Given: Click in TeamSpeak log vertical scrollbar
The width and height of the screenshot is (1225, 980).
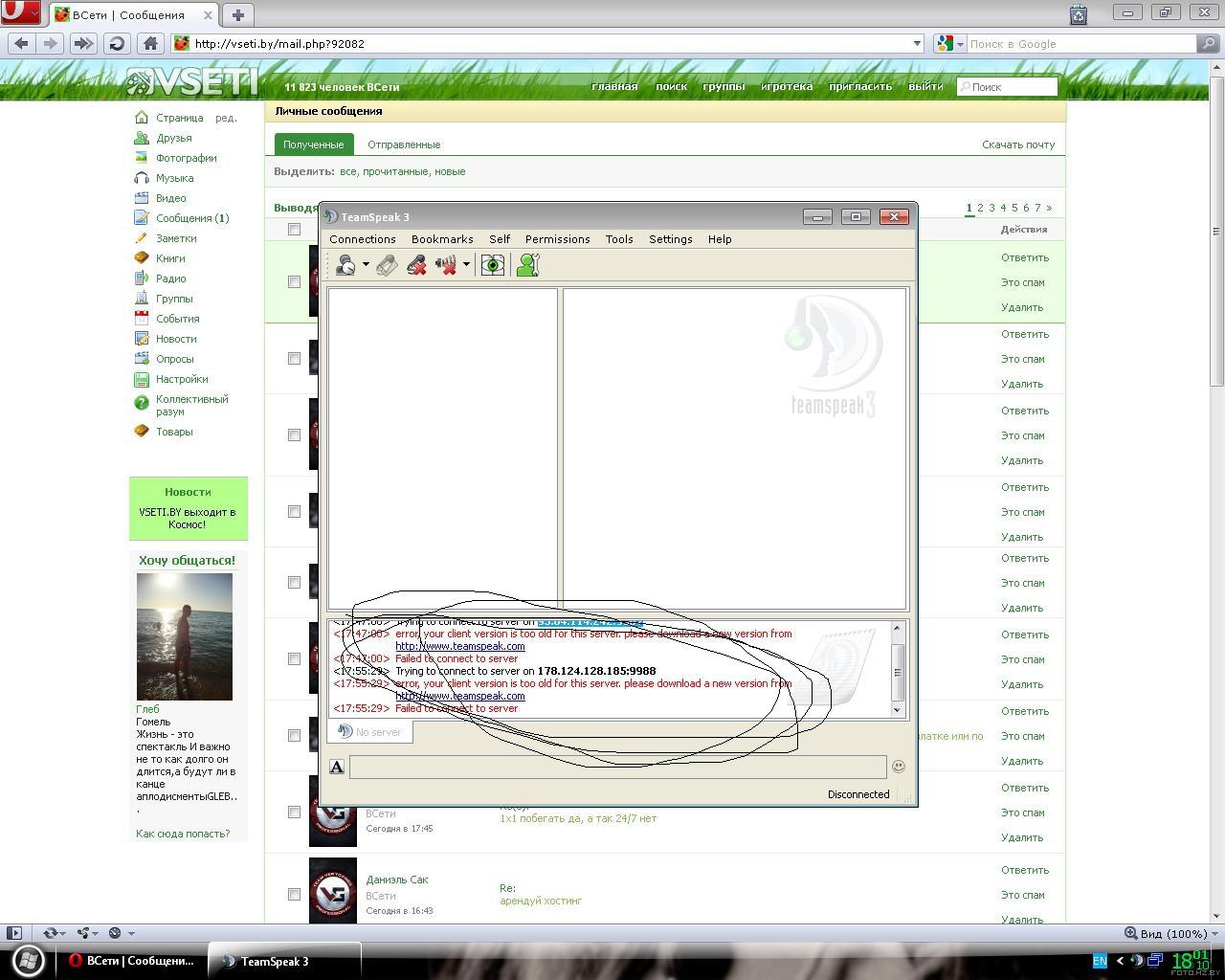Looking at the screenshot, I should tap(898, 670).
